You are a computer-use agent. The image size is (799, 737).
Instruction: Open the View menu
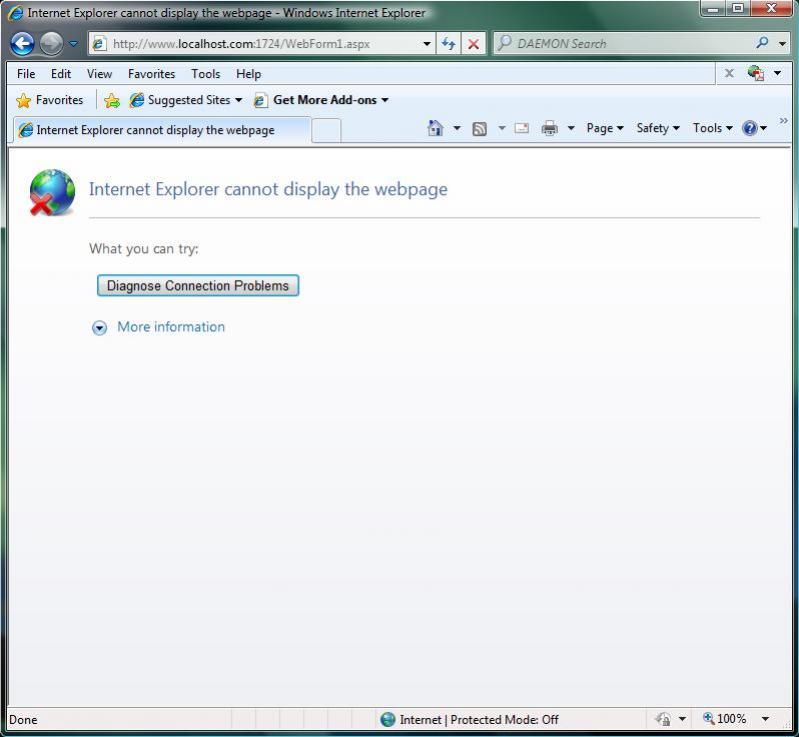[x=99, y=74]
